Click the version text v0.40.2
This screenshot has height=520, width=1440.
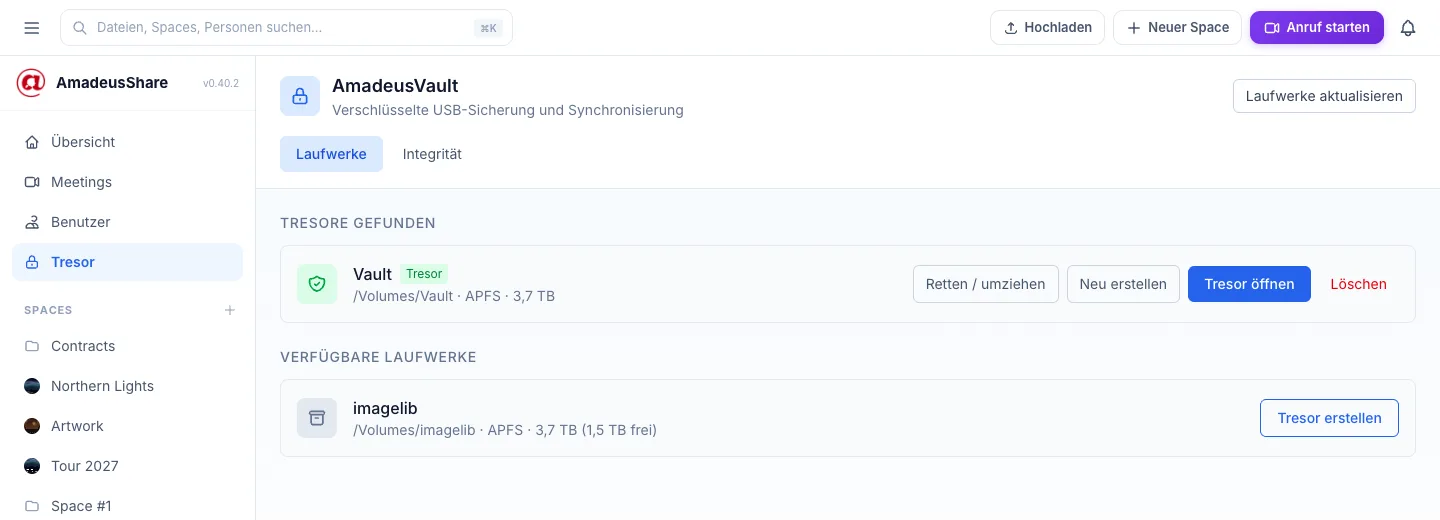click(221, 83)
